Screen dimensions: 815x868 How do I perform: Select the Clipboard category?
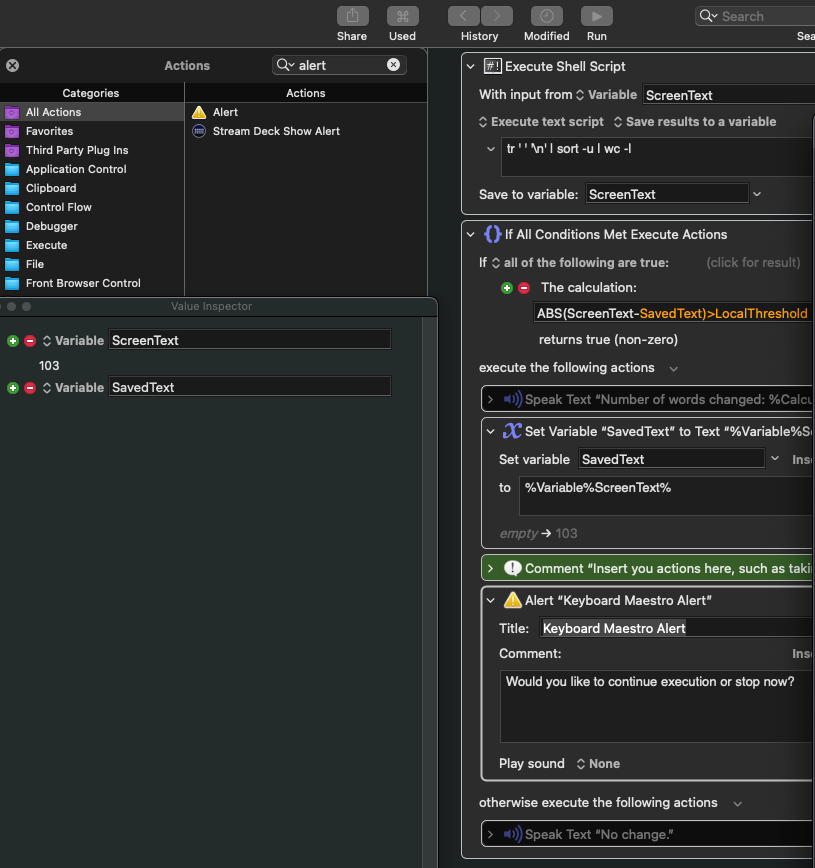(x=51, y=188)
